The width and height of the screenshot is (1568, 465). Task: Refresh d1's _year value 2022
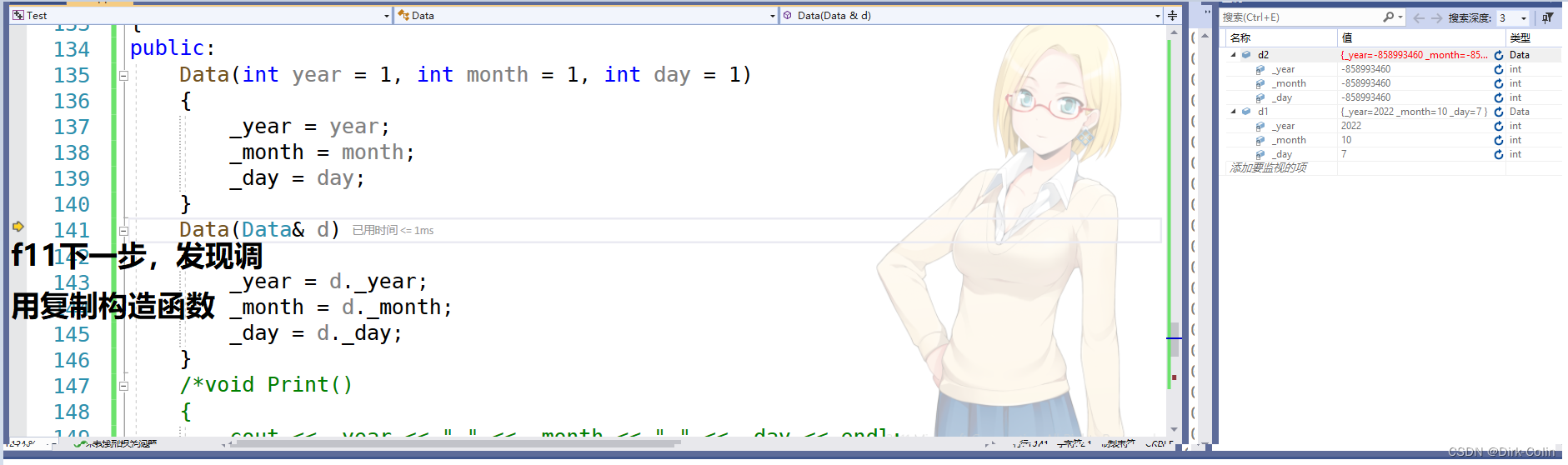1498,126
